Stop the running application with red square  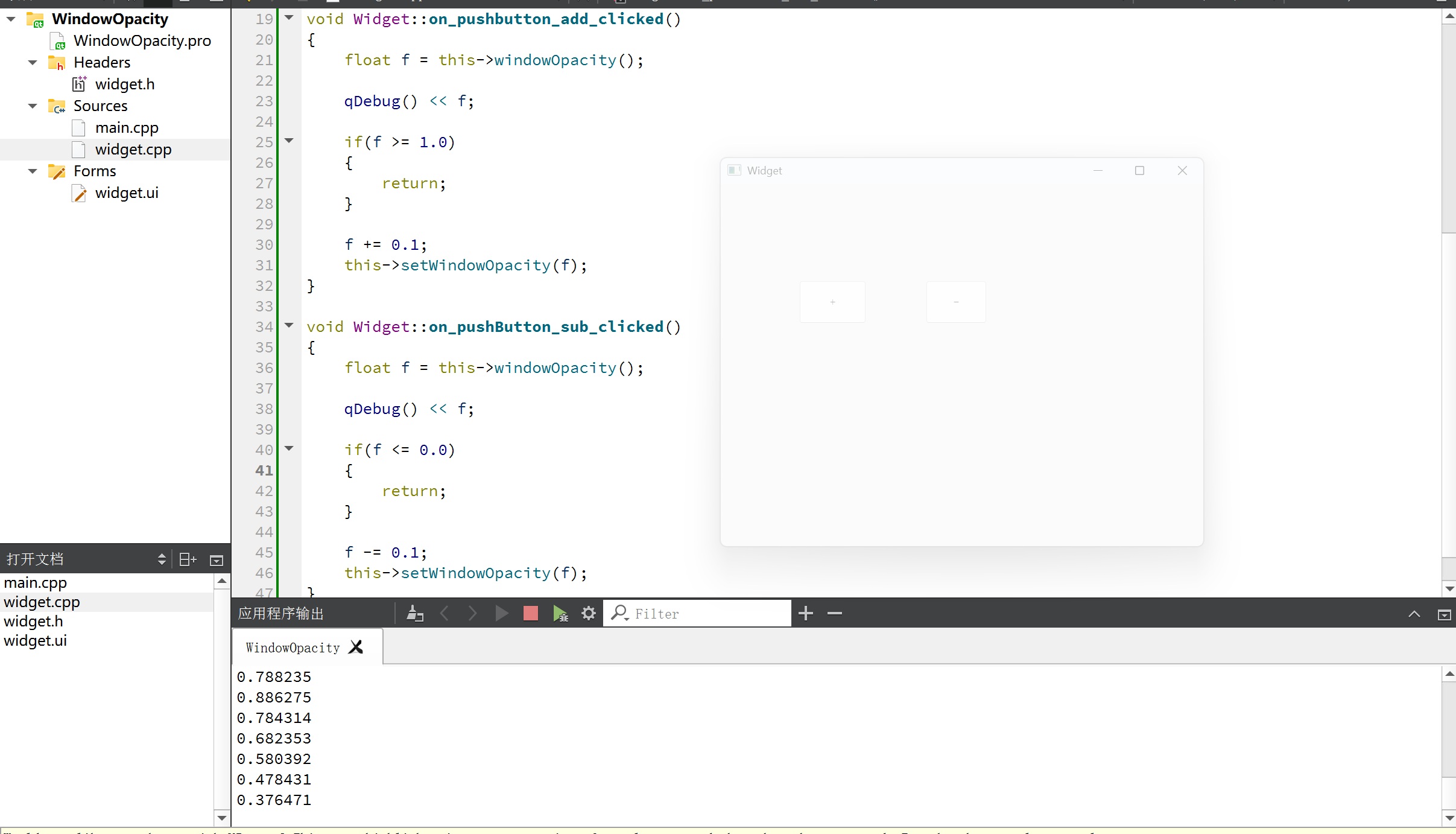point(530,614)
